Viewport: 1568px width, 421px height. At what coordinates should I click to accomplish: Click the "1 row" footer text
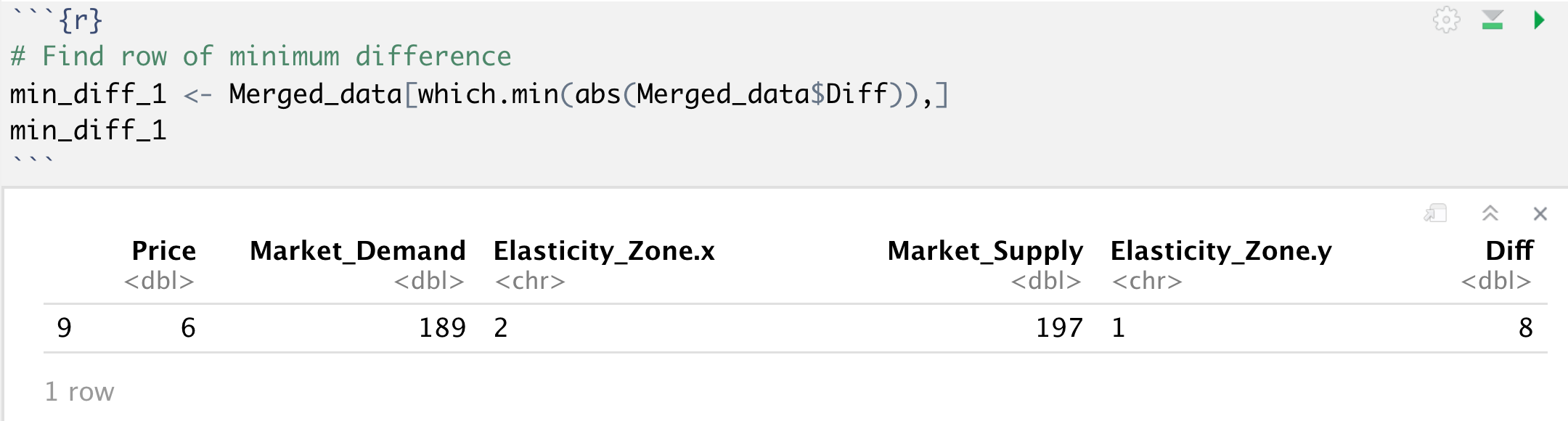tap(80, 392)
